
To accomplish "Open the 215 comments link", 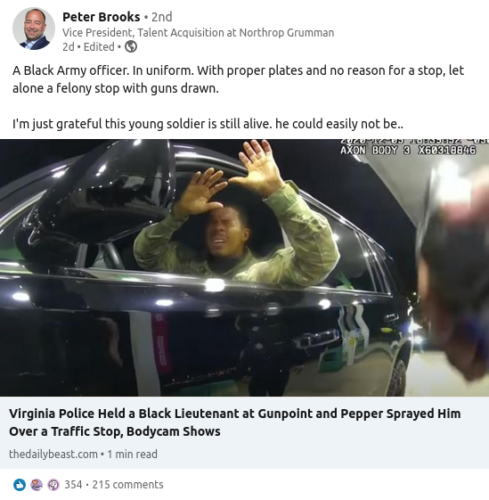I will point(128,484).
